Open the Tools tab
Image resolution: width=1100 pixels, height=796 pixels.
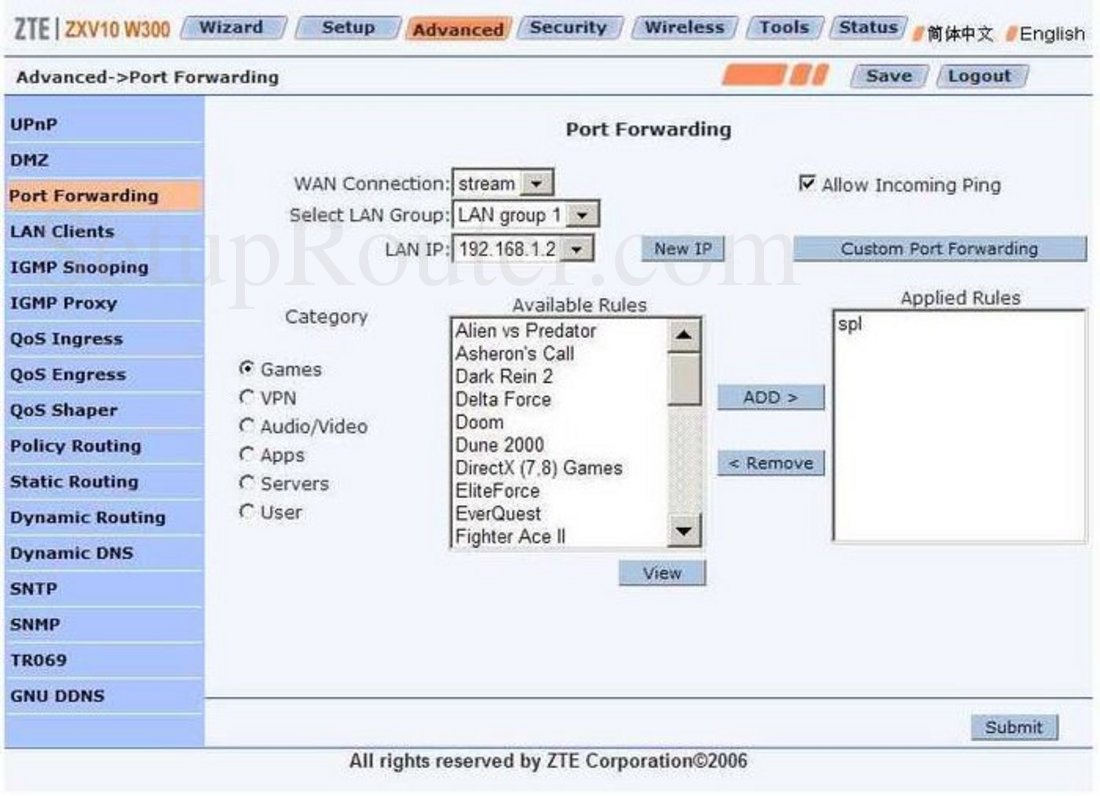pyautogui.click(x=784, y=27)
